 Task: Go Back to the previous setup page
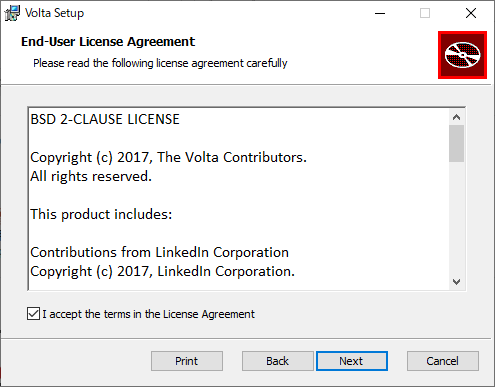coord(278,361)
